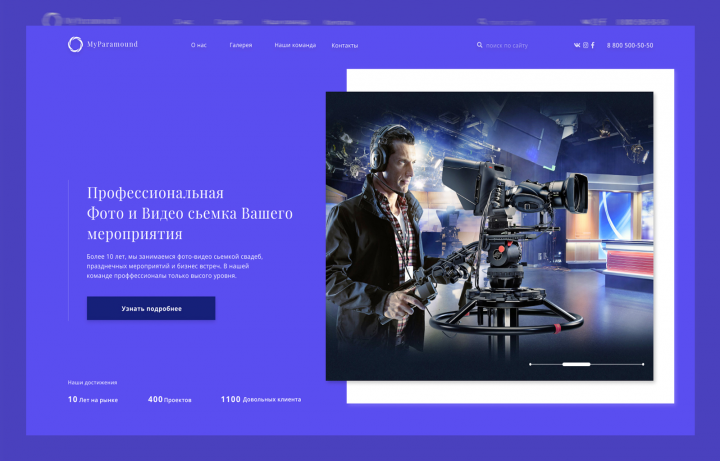Click the image slider indicator handle

tap(576, 364)
